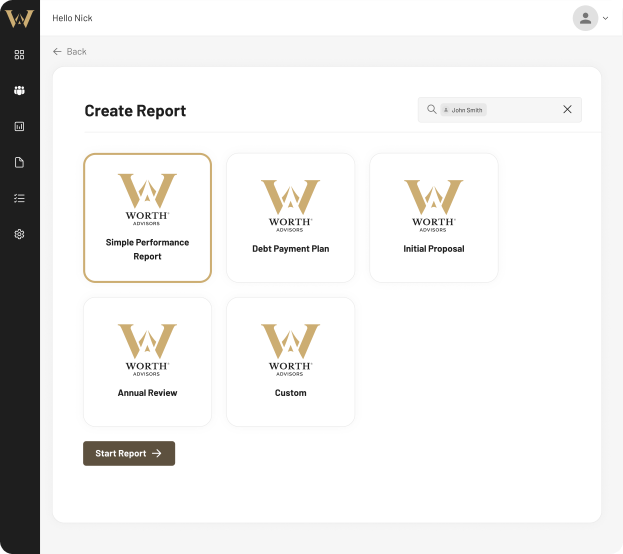
Task: Open the checklist tasks icon in sidebar
Action: coord(19,198)
